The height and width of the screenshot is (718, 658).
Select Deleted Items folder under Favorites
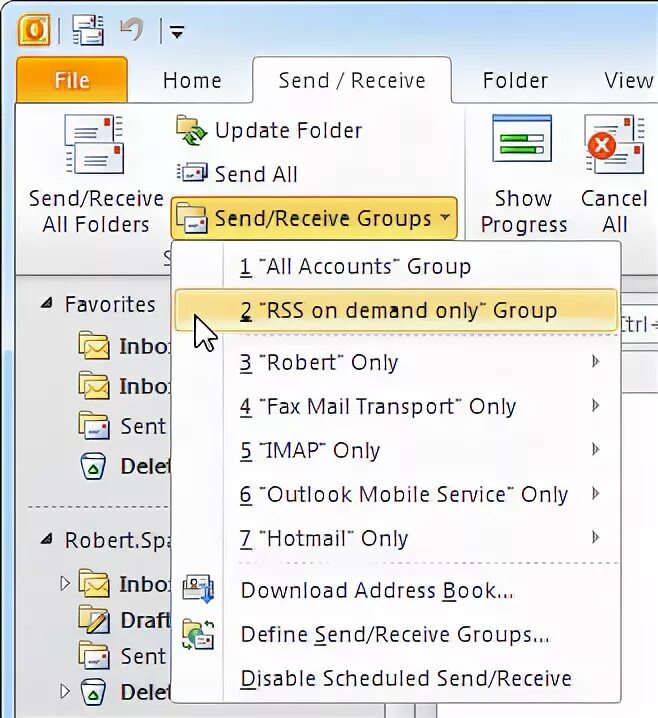click(125, 467)
